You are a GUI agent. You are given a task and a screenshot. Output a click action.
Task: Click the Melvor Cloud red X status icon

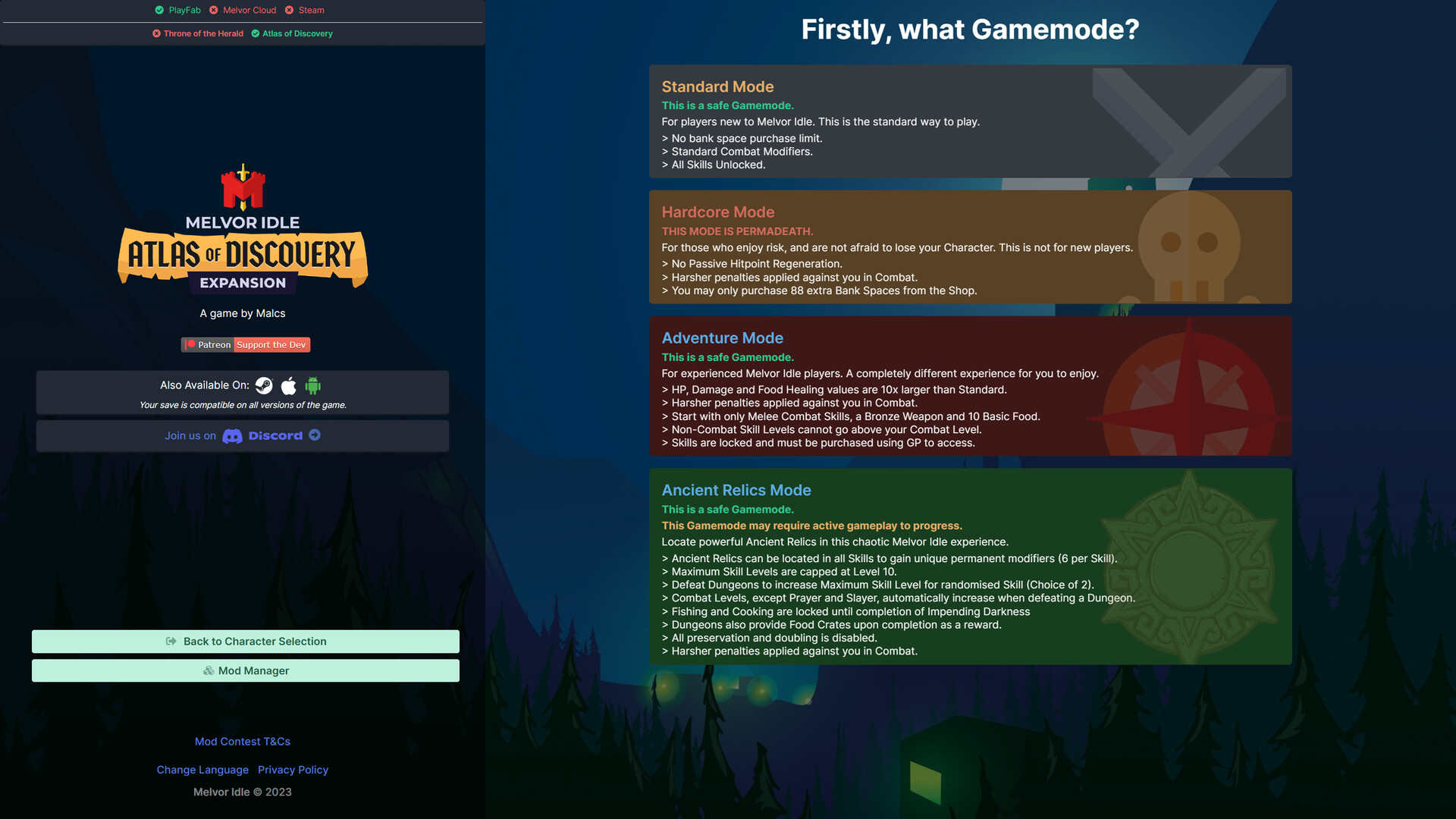click(213, 10)
